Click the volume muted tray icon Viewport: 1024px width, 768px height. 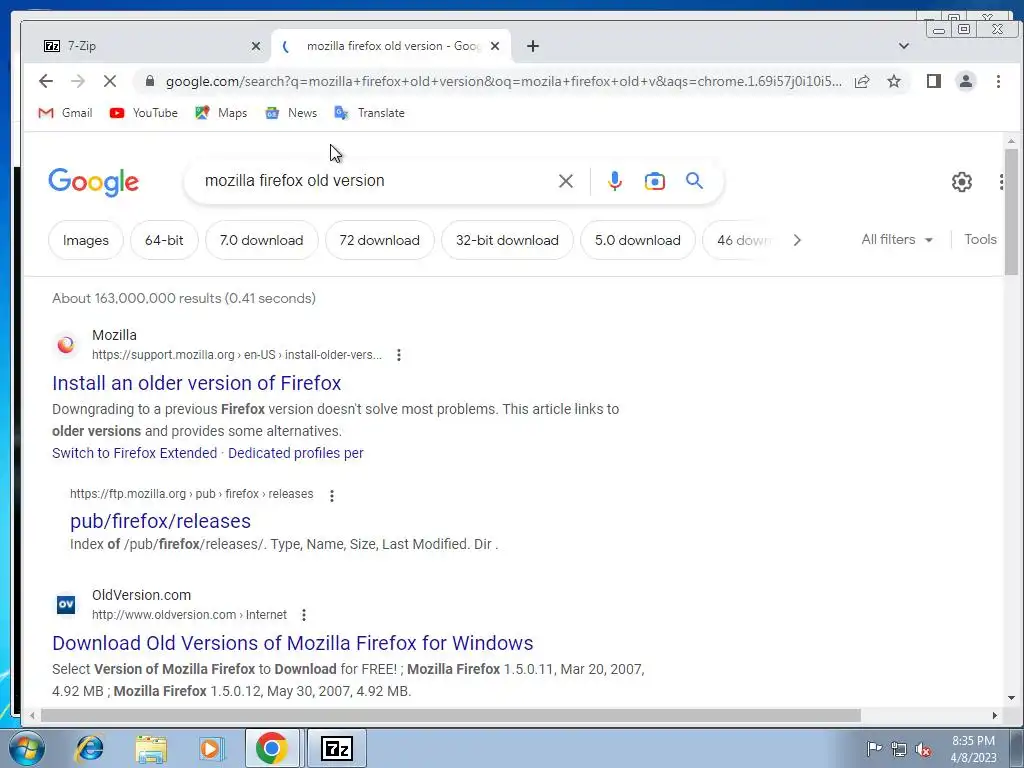[923, 749]
